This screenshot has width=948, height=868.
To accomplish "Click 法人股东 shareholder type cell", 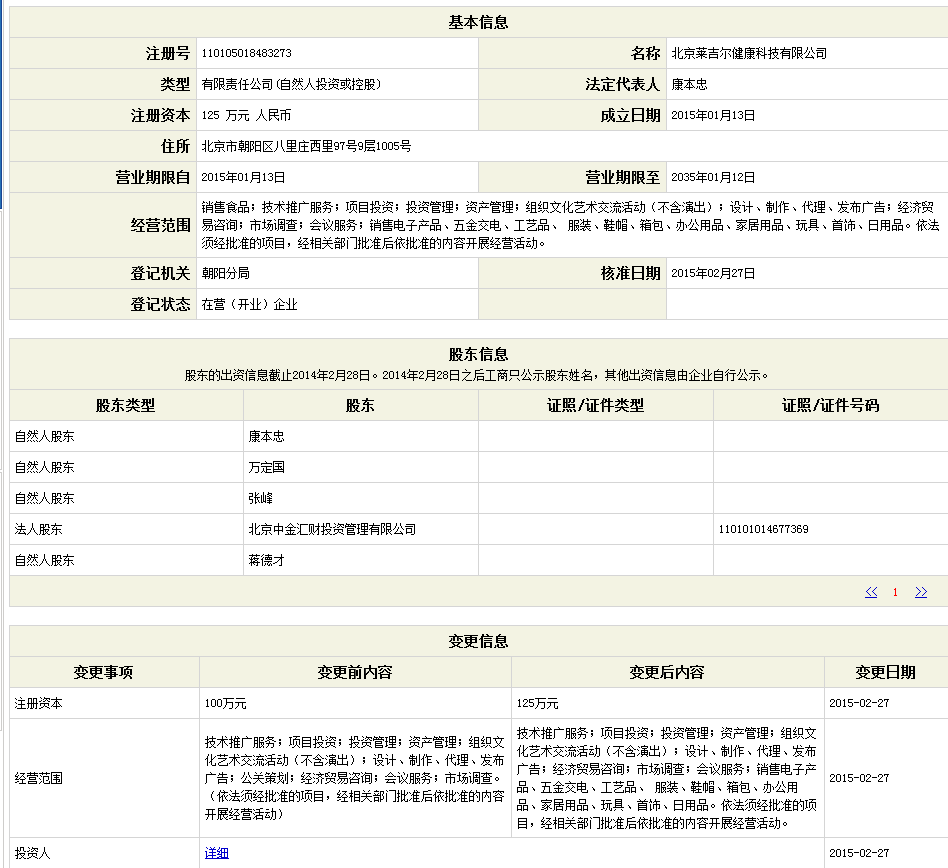I will pos(126,529).
